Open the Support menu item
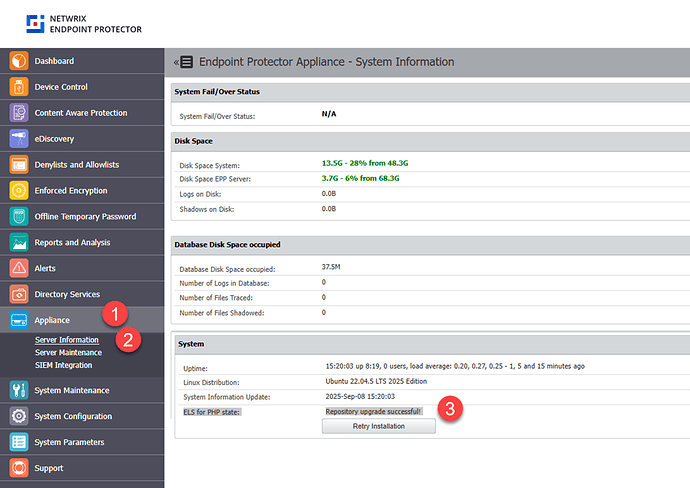This screenshot has height=488, width=690. tap(49, 468)
